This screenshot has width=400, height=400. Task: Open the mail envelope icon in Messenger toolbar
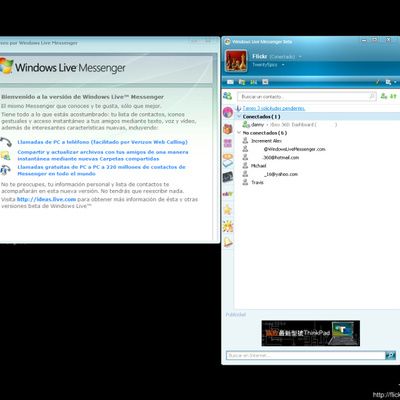tap(230, 82)
